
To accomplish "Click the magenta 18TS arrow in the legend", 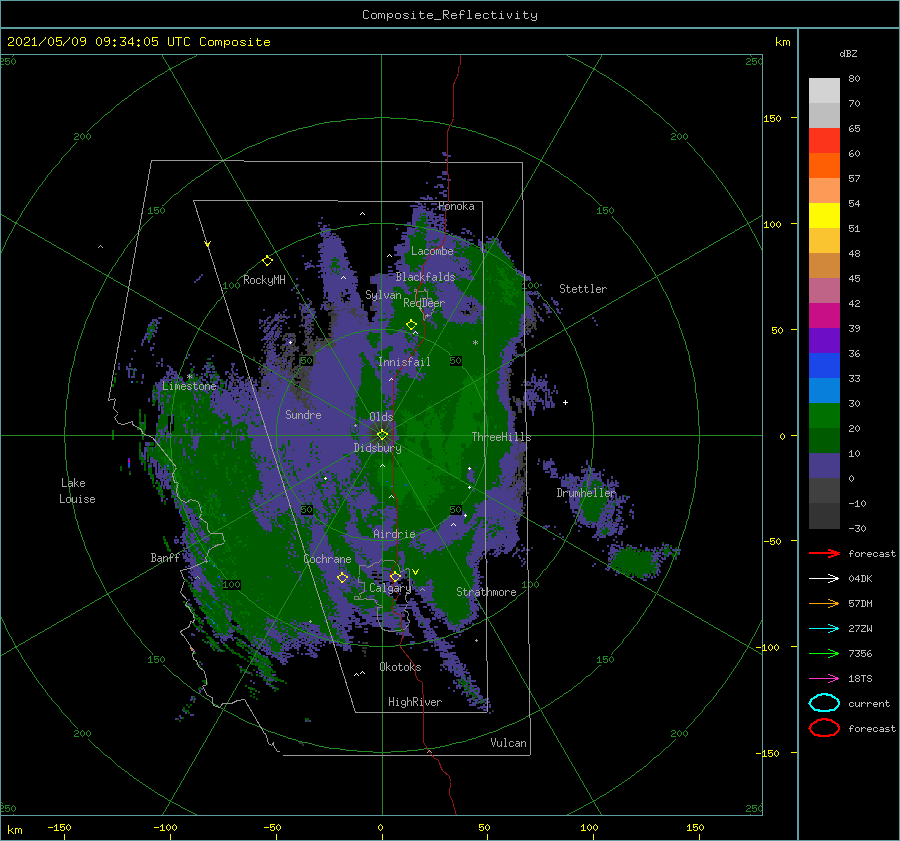I will pyautogui.click(x=824, y=679).
